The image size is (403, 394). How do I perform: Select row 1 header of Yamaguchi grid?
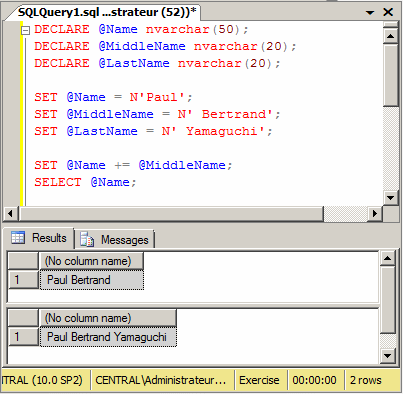click(x=23, y=337)
